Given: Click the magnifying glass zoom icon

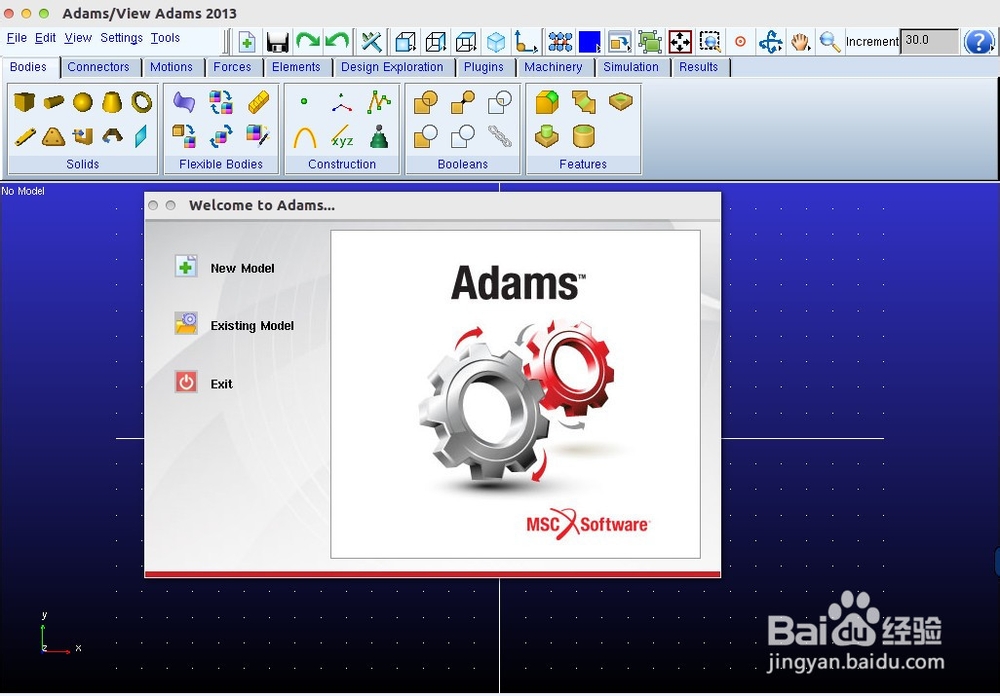Looking at the screenshot, I should [x=830, y=42].
